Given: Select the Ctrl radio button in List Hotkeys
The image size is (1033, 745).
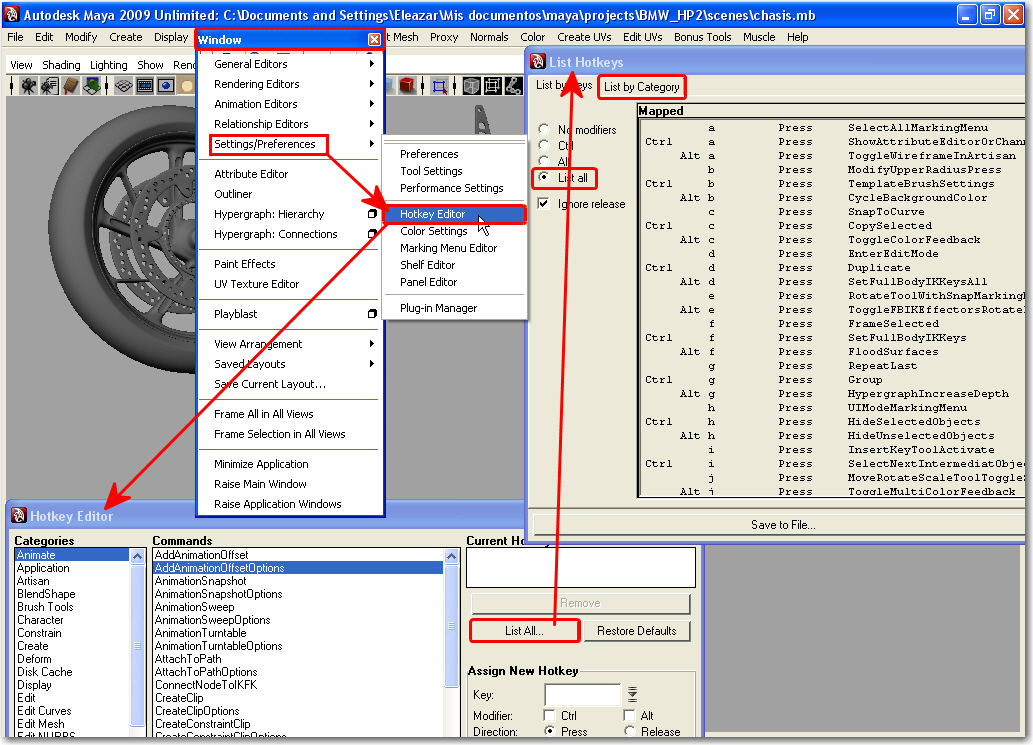Looking at the screenshot, I should coord(544,145).
